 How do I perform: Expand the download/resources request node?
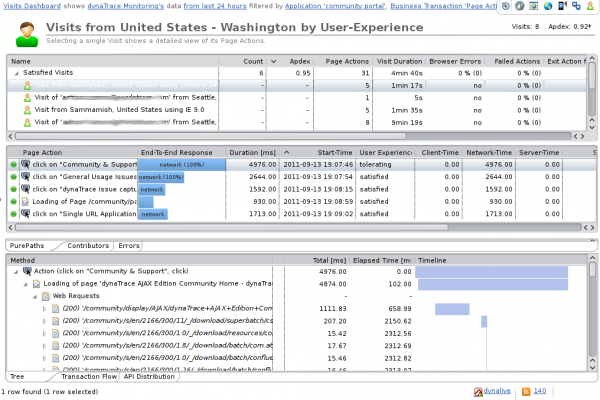pos(44,333)
